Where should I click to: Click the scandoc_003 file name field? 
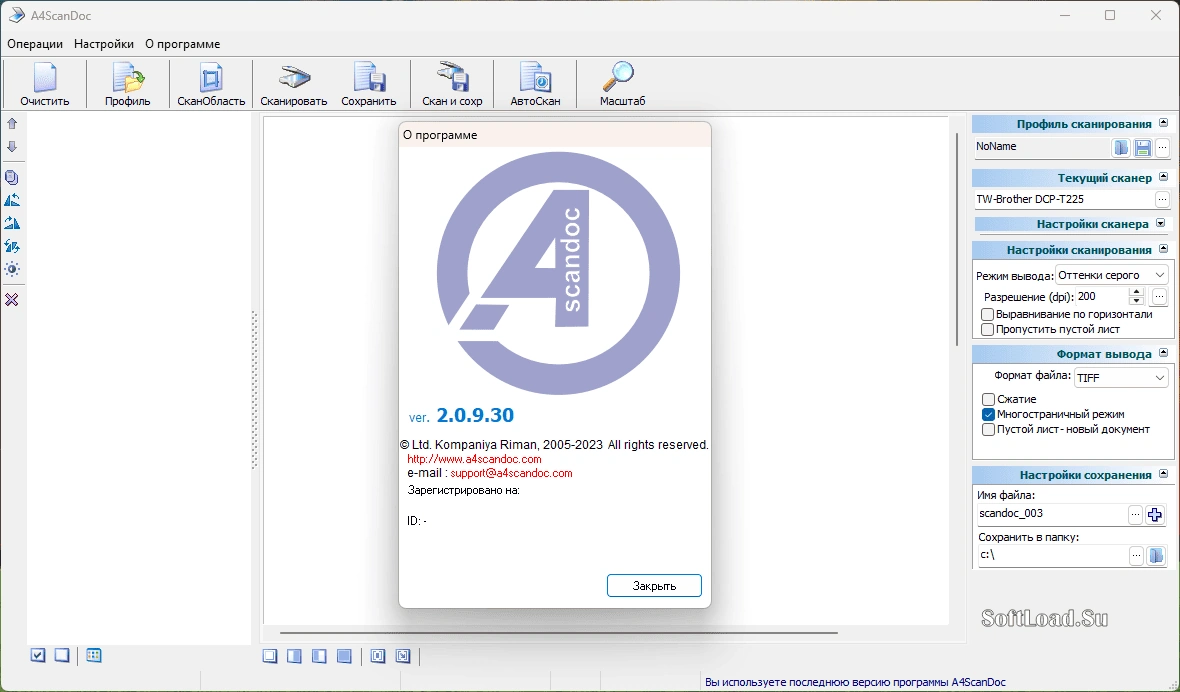pos(1051,514)
